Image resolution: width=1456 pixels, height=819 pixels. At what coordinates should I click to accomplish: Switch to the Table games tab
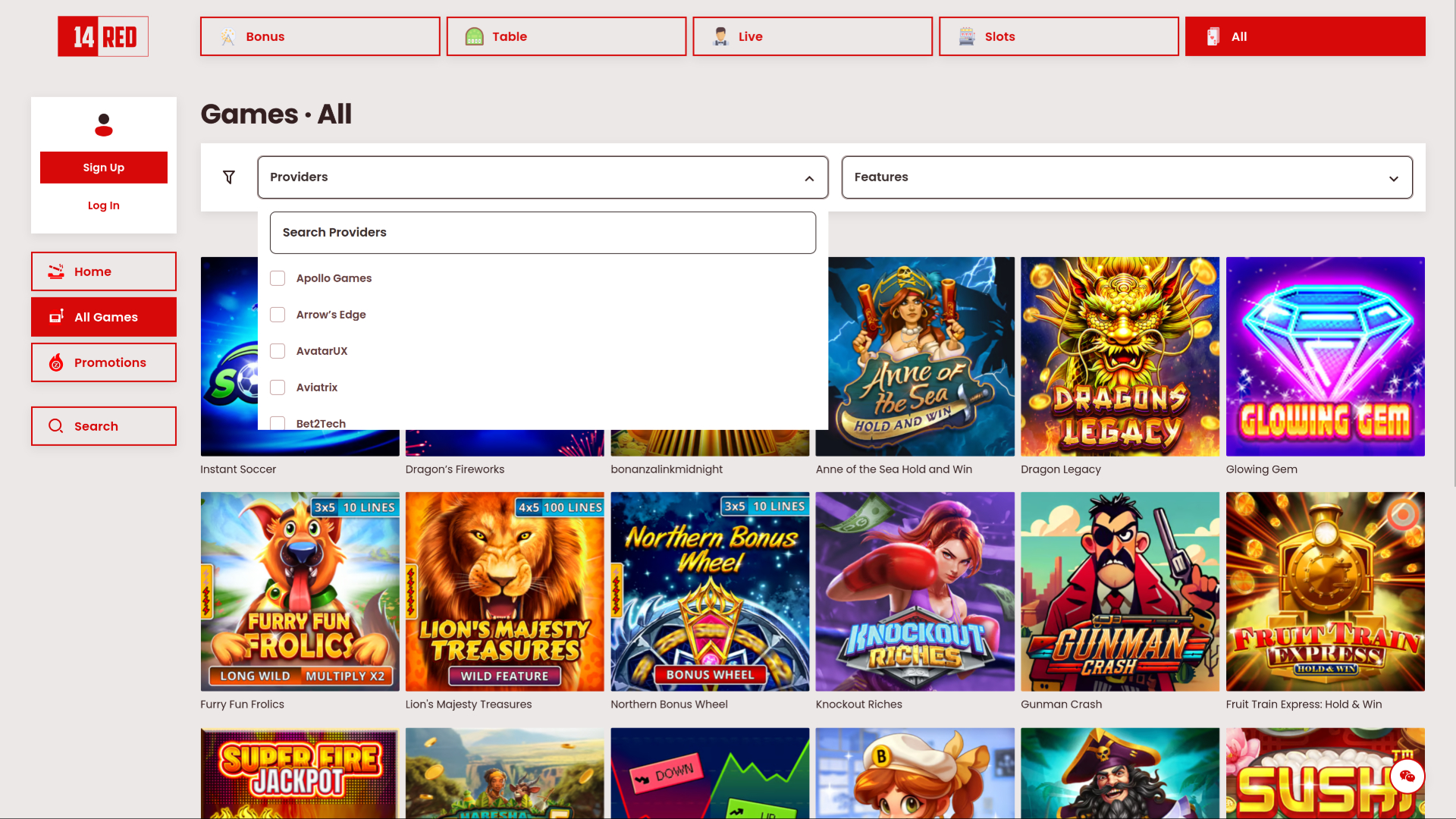pyautogui.click(x=566, y=36)
